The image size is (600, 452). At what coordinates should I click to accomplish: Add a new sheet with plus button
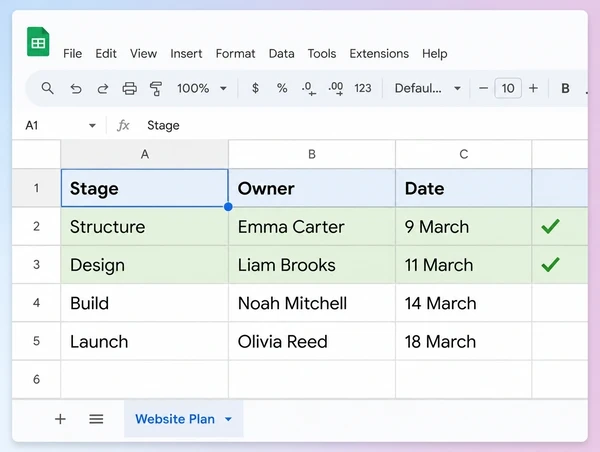[60, 419]
